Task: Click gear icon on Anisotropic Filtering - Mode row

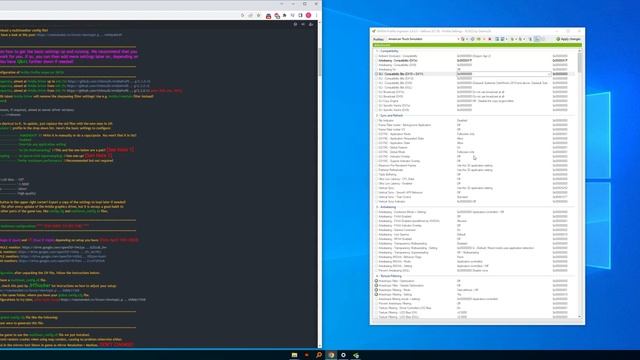Action: click(x=376, y=290)
